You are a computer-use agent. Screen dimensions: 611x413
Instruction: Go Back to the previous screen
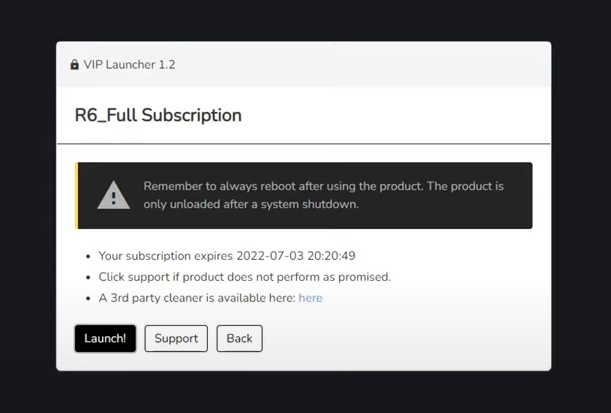pos(239,338)
